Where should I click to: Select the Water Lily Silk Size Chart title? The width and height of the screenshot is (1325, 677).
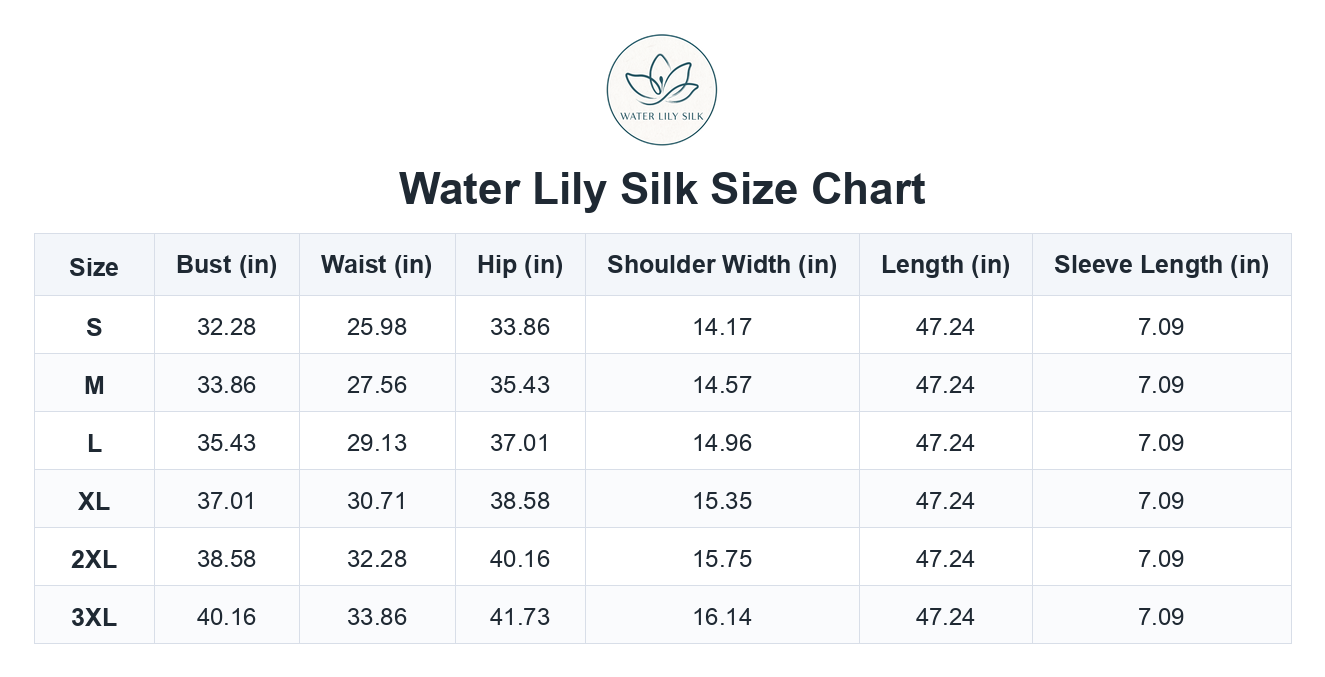click(662, 189)
